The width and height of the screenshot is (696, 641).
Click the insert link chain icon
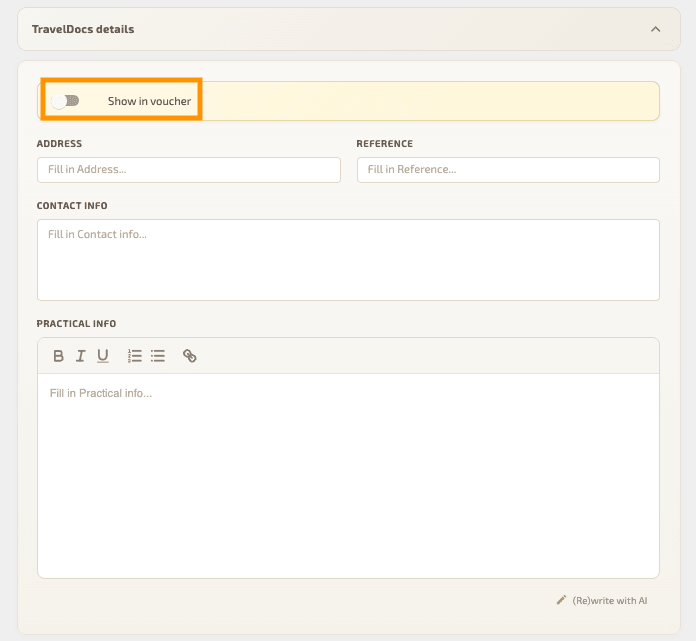[190, 356]
